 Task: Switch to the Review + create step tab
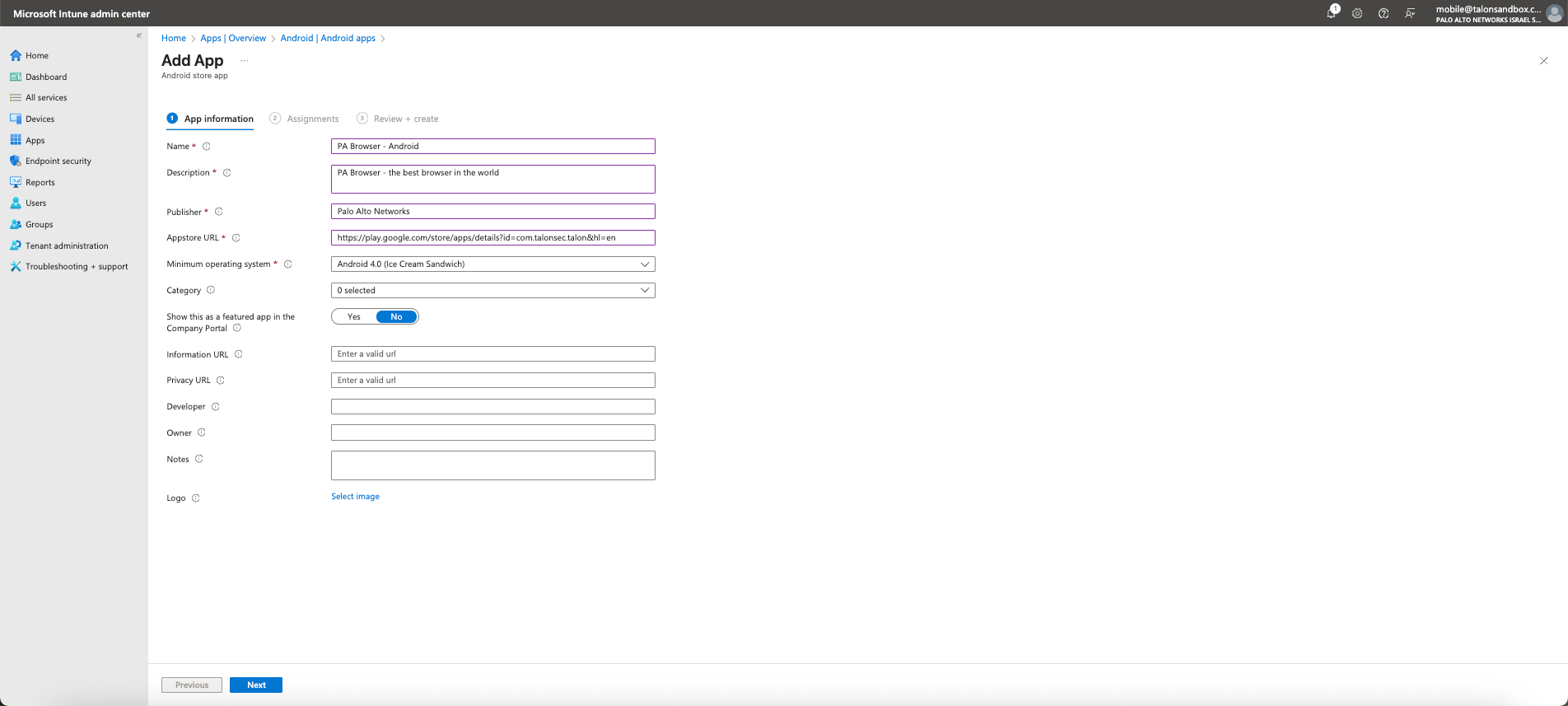[x=398, y=119]
